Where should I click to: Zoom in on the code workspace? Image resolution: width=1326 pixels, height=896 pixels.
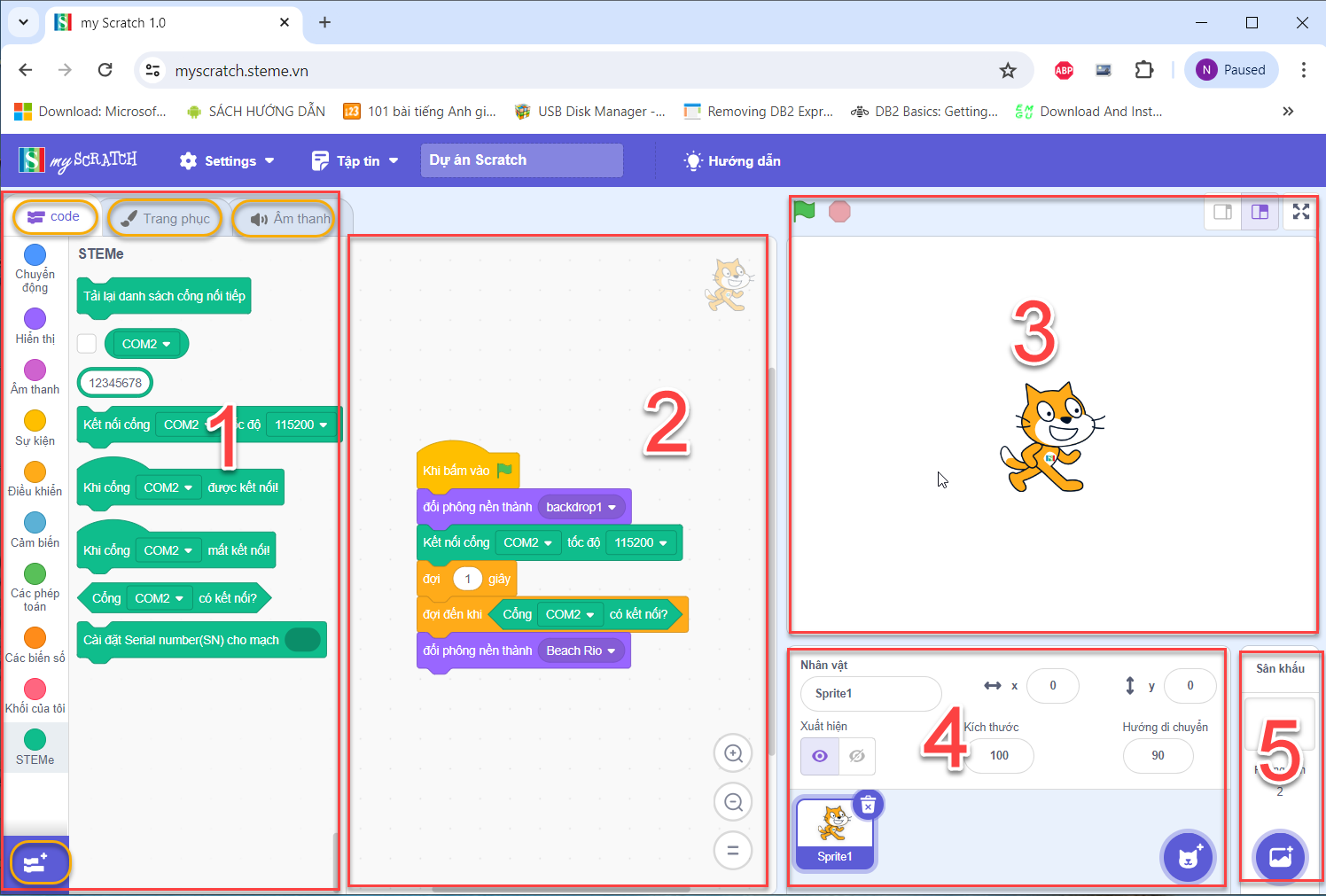733,753
